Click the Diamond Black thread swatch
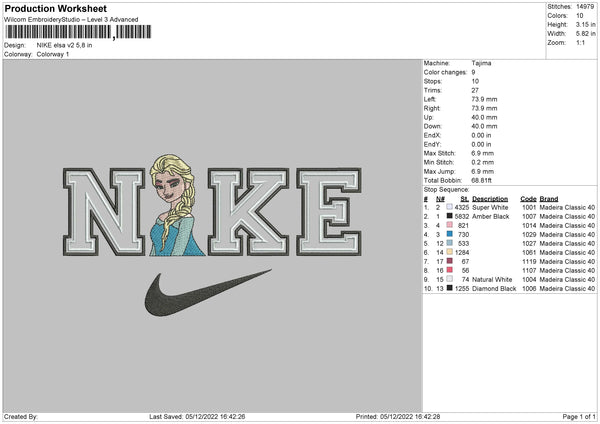The image size is (600, 424). pos(449,288)
